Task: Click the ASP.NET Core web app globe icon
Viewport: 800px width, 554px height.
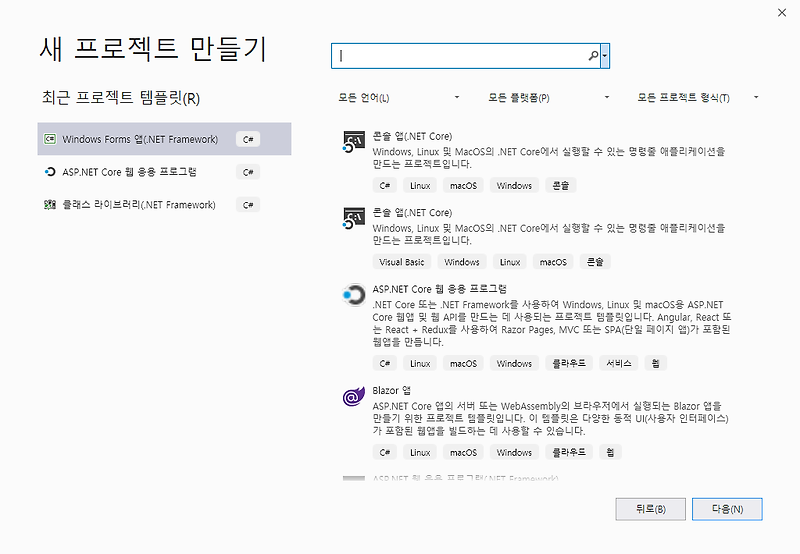Action: 354,295
